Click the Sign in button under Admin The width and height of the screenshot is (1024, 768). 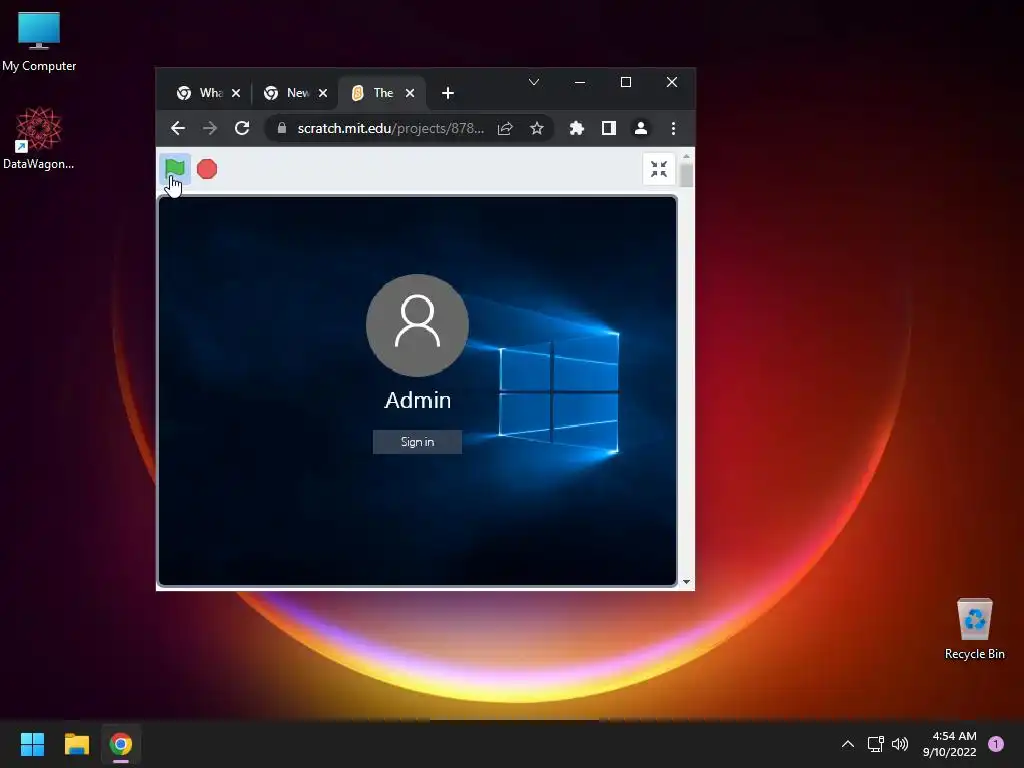click(x=417, y=442)
